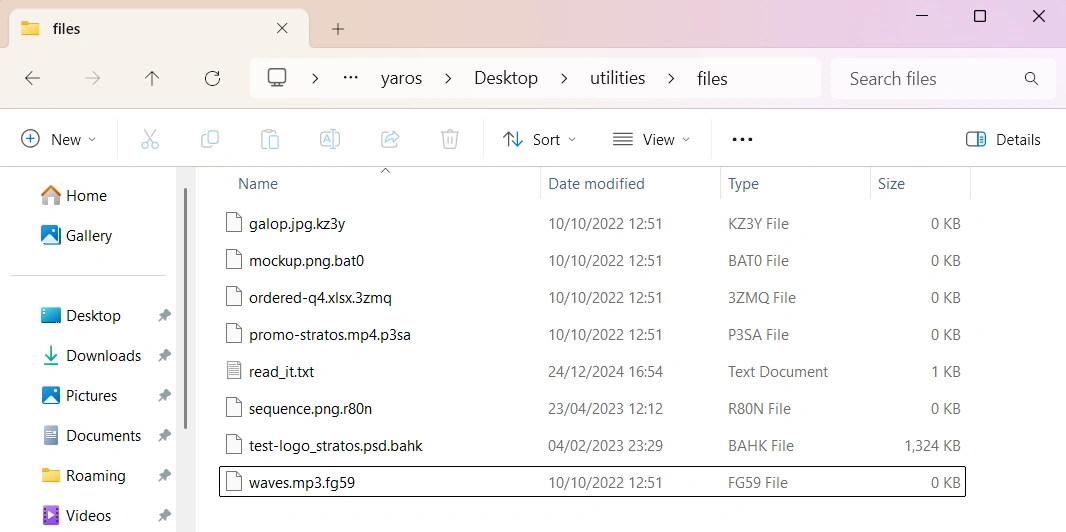Click the Rename icon in toolbar
This screenshot has height=532, width=1066.
330,139
